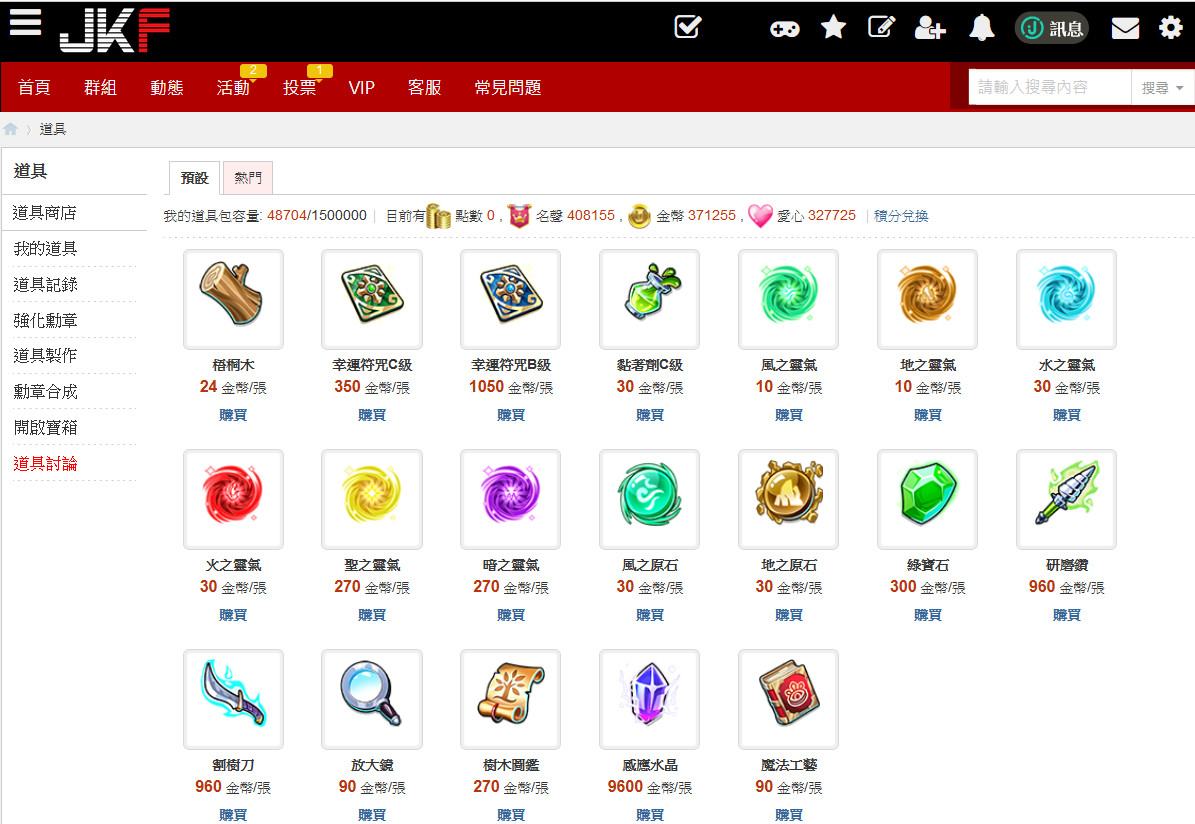Viewport: 1195px width, 824px height.
Task: Open 常見問題 in navigation bar
Action: pyautogui.click(x=508, y=88)
